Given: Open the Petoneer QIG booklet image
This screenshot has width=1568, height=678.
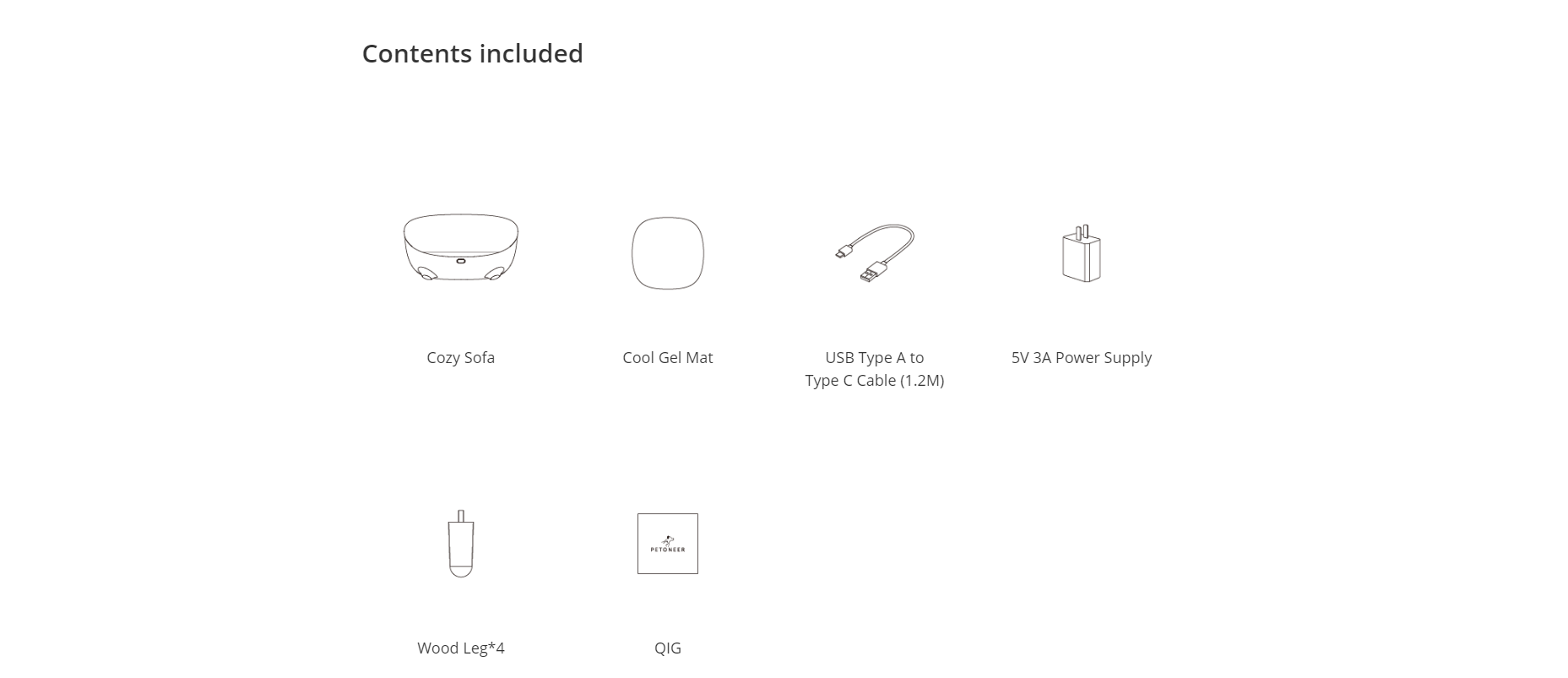Looking at the screenshot, I should pyautogui.click(x=667, y=544).
